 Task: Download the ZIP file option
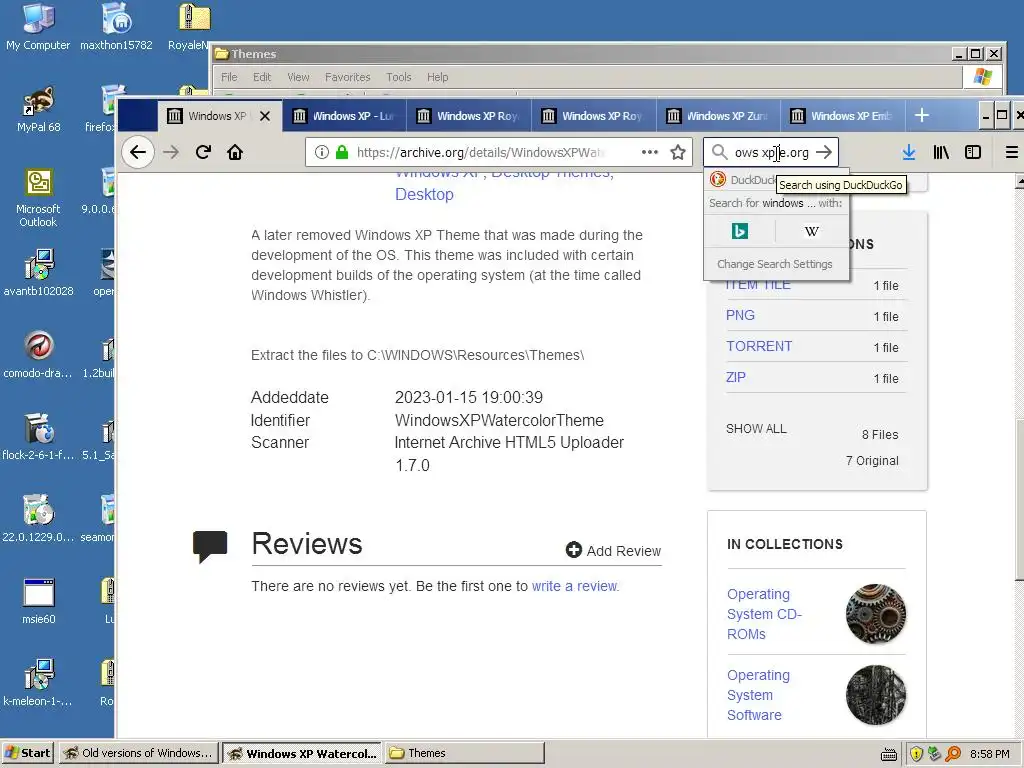[x=735, y=377]
